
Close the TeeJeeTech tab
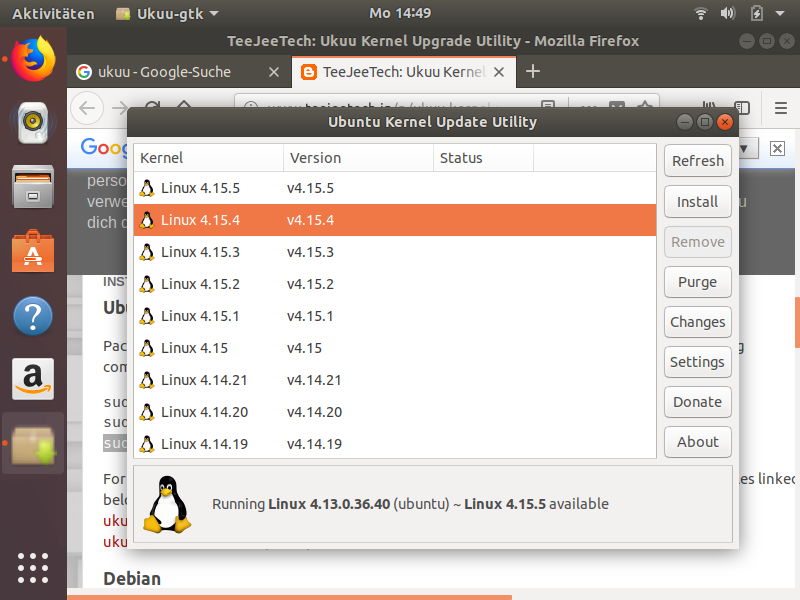(x=499, y=72)
